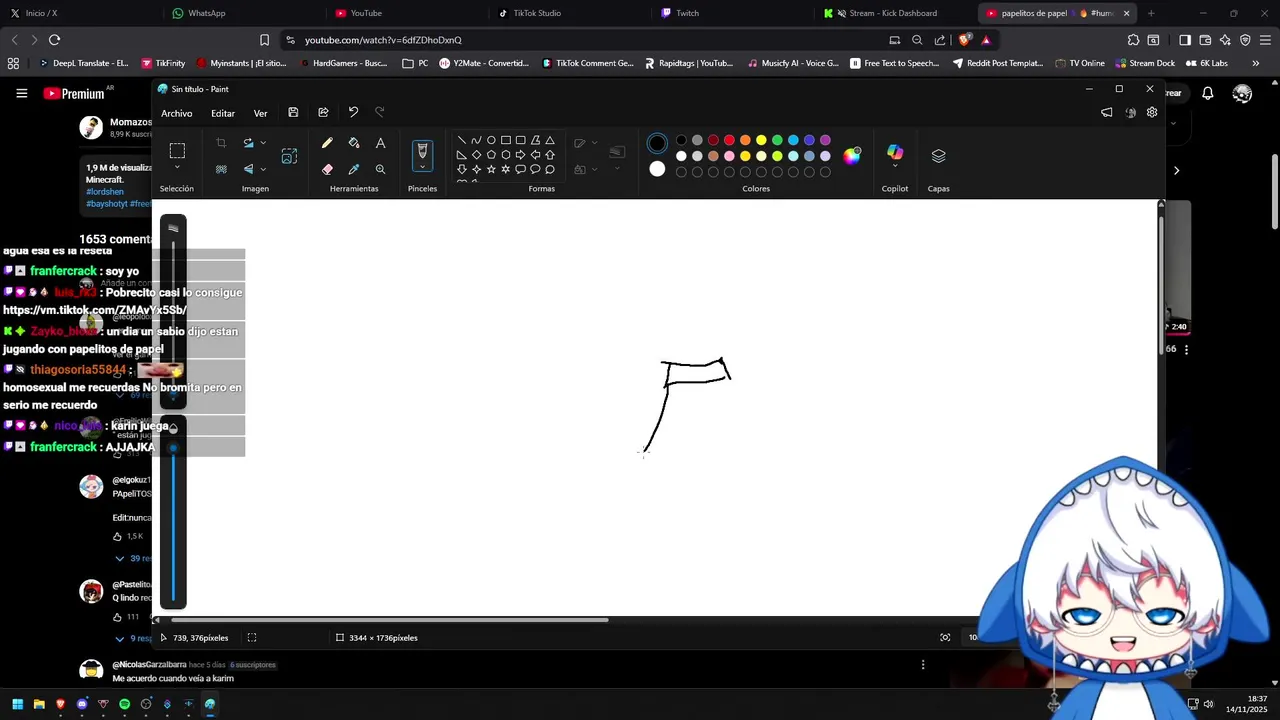Viewport: 1280px width, 720px height.
Task: Select the primary color 1 swatch
Action: click(x=657, y=143)
